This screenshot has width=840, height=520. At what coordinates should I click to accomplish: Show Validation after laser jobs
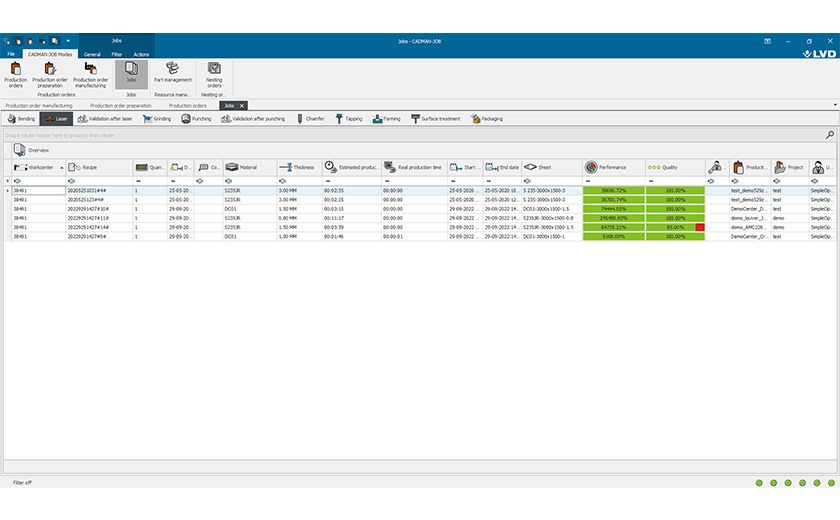click(105, 119)
